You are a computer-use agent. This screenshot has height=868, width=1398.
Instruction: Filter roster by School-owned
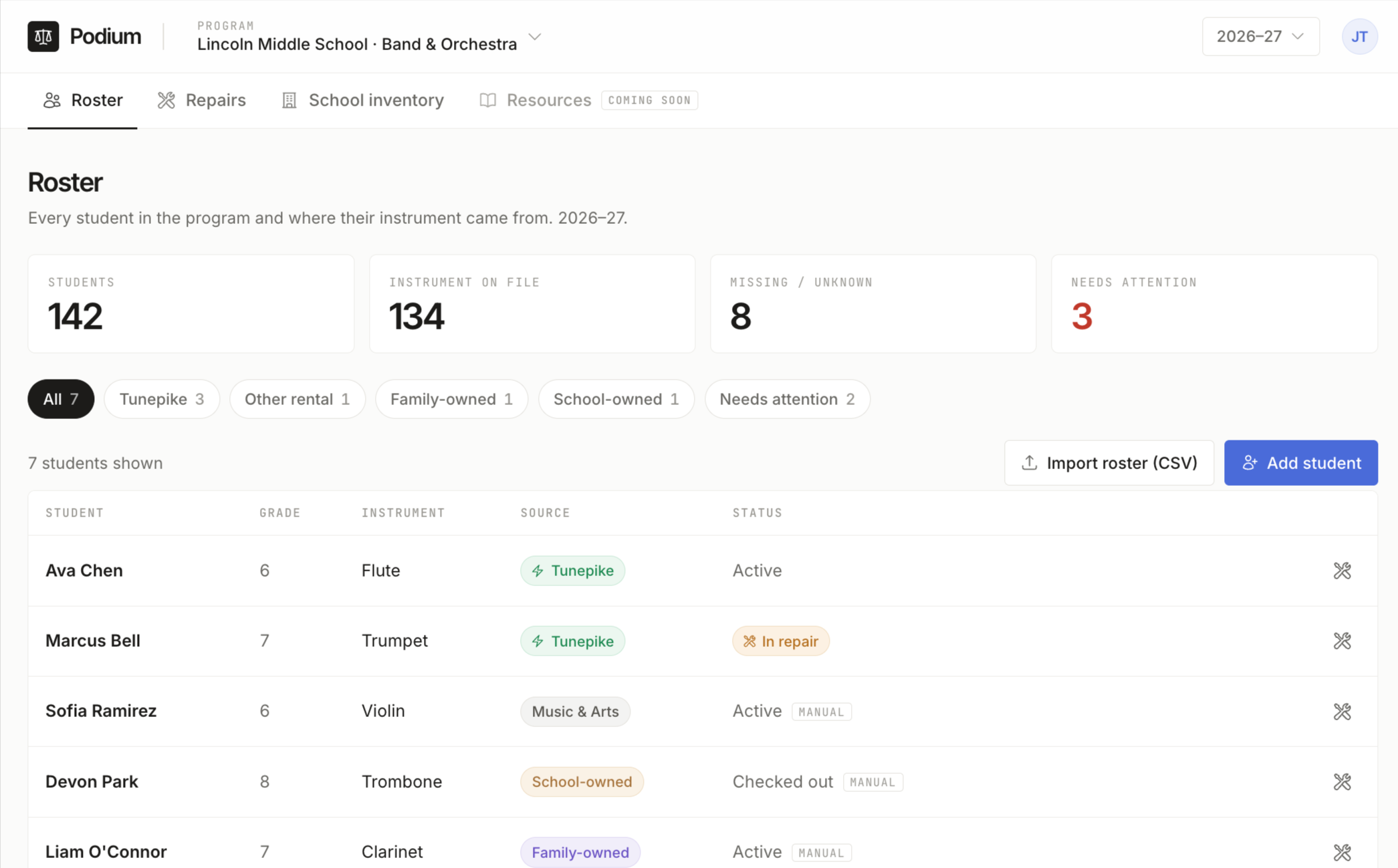pos(616,399)
